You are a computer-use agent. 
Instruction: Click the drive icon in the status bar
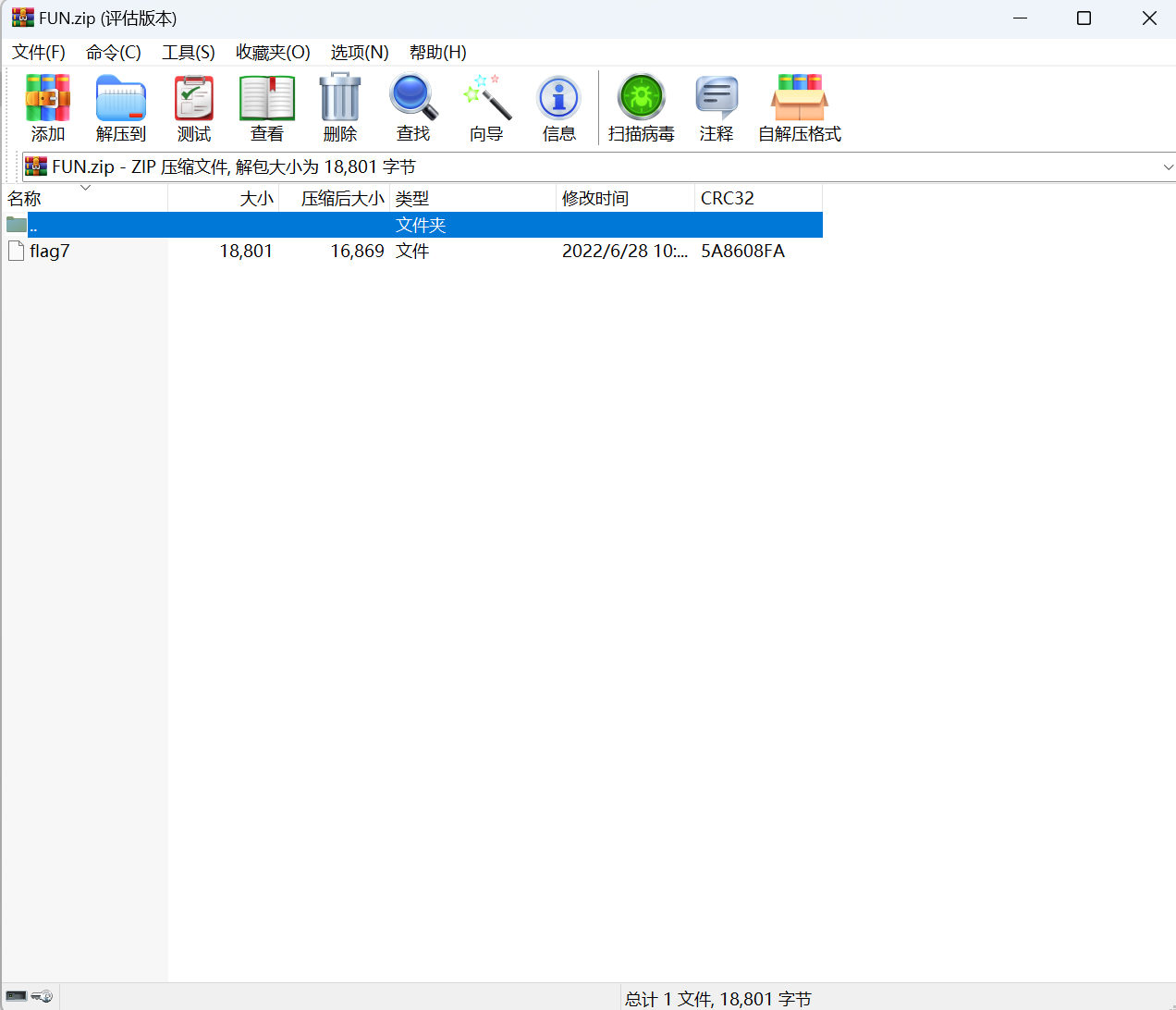17,996
